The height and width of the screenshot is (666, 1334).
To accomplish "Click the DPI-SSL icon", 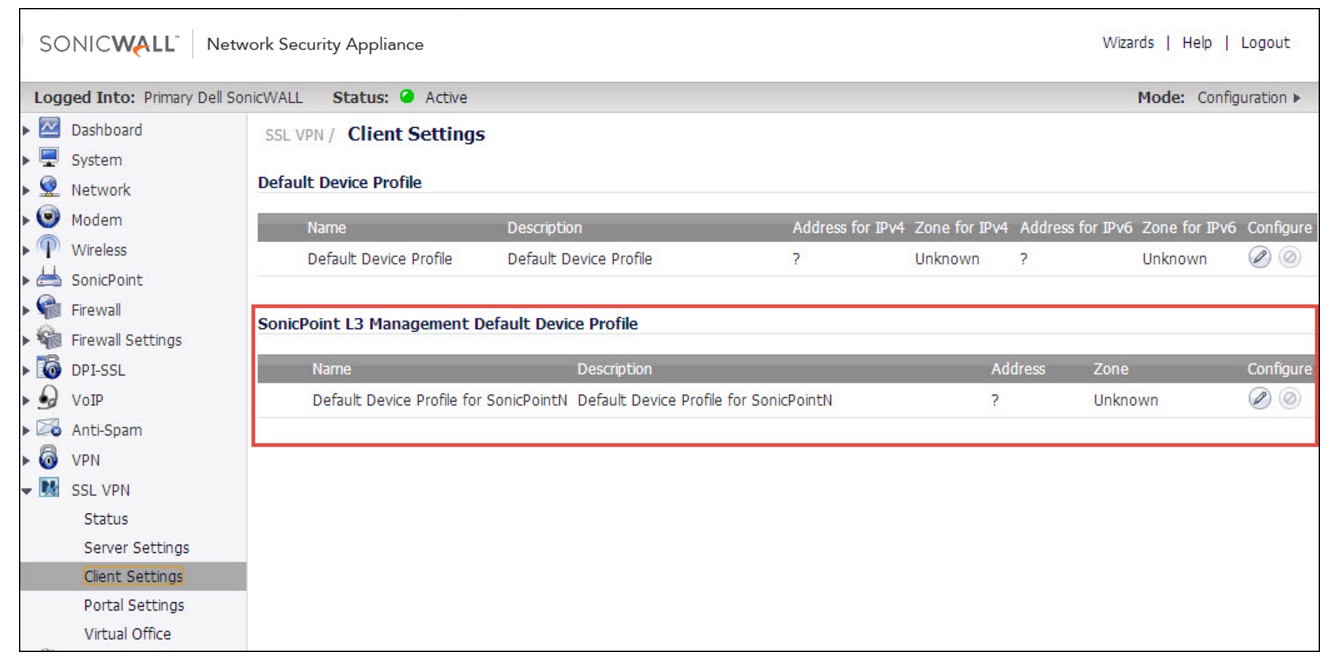I will pyautogui.click(x=48, y=369).
